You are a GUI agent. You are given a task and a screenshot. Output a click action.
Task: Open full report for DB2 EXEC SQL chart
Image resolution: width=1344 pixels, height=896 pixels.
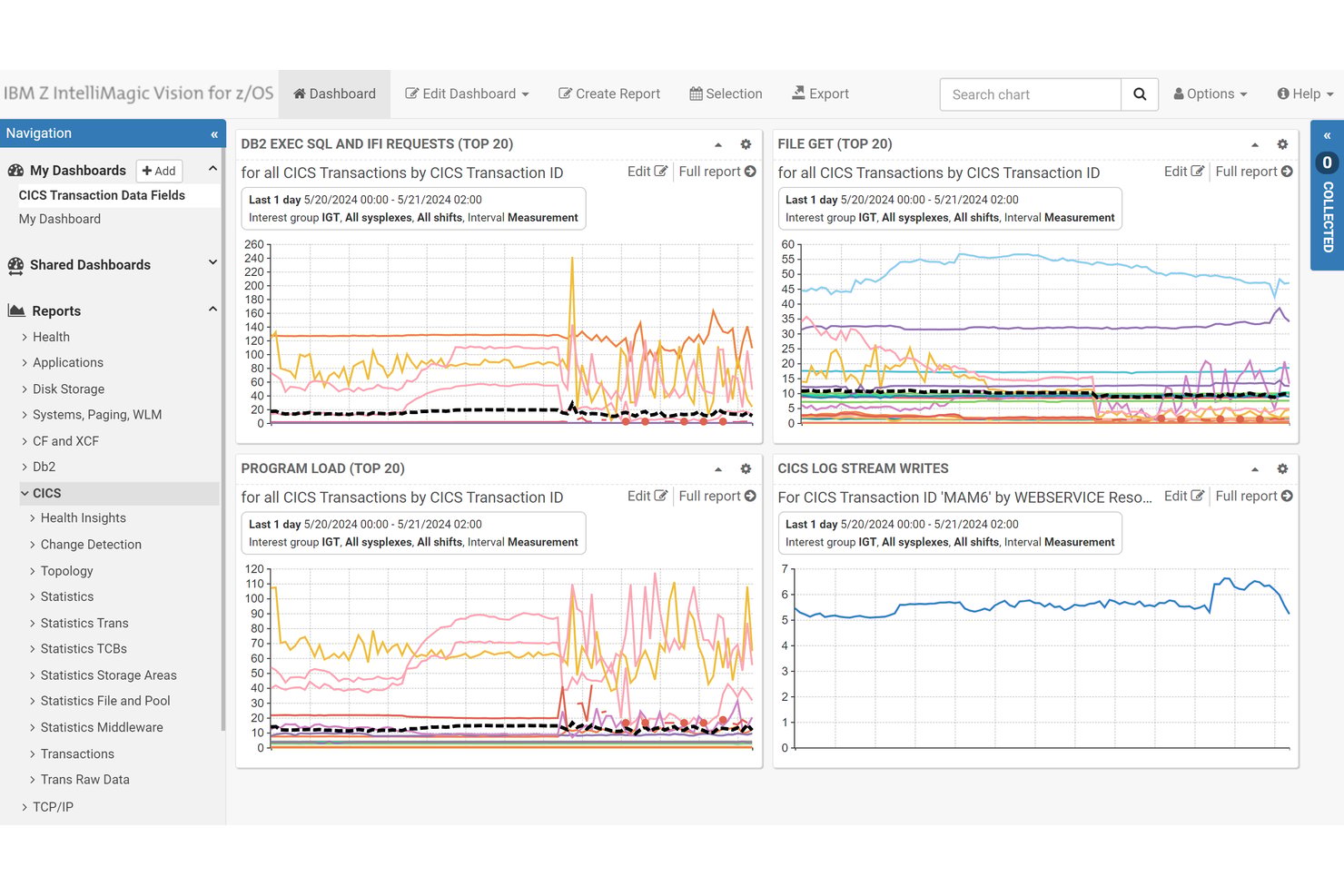[717, 172]
